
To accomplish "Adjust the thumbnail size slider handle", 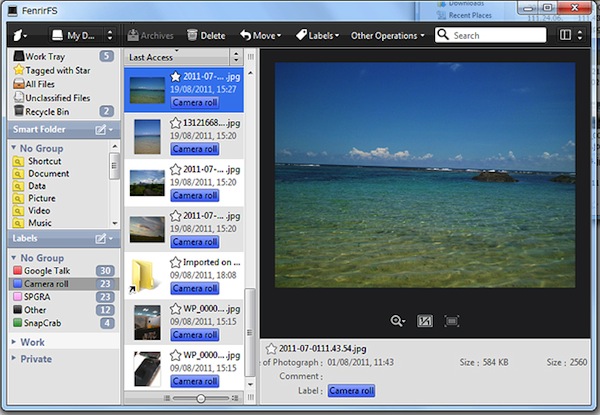I will click(x=201, y=399).
